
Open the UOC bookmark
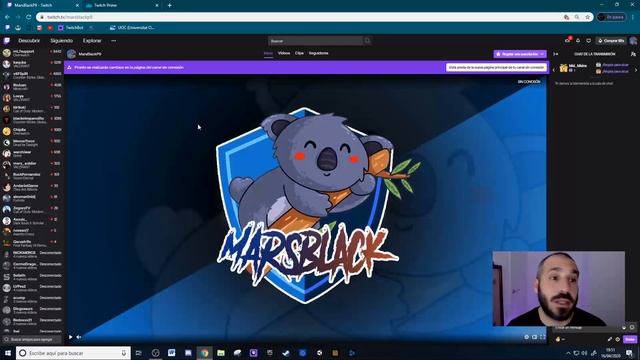(x=132, y=28)
